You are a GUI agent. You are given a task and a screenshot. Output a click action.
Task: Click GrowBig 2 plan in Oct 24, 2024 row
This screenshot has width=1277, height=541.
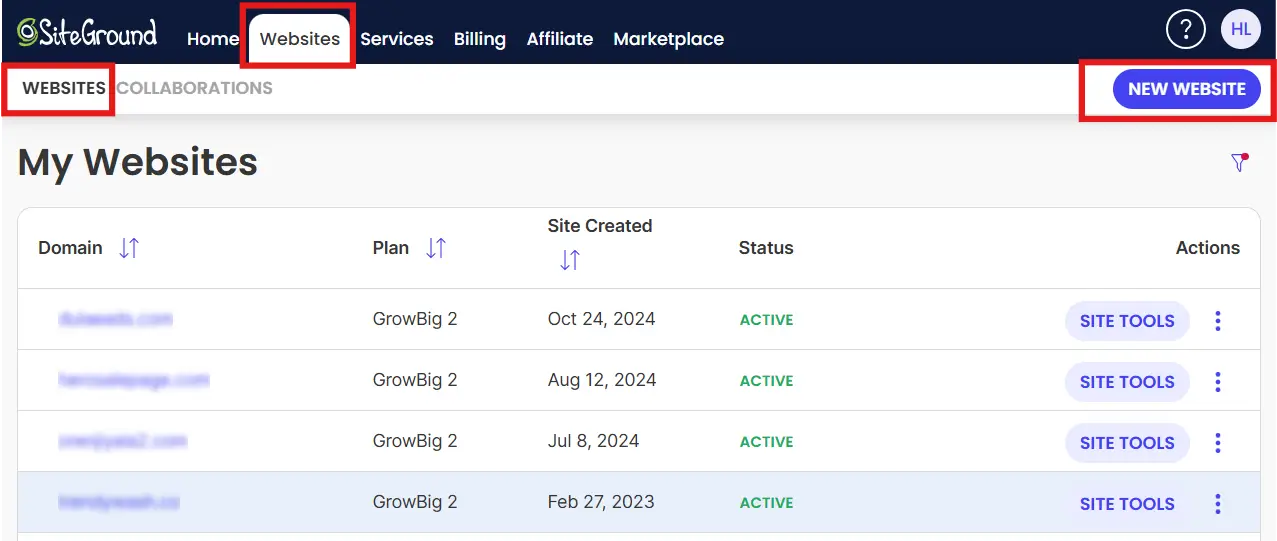click(x=415, y=319)
